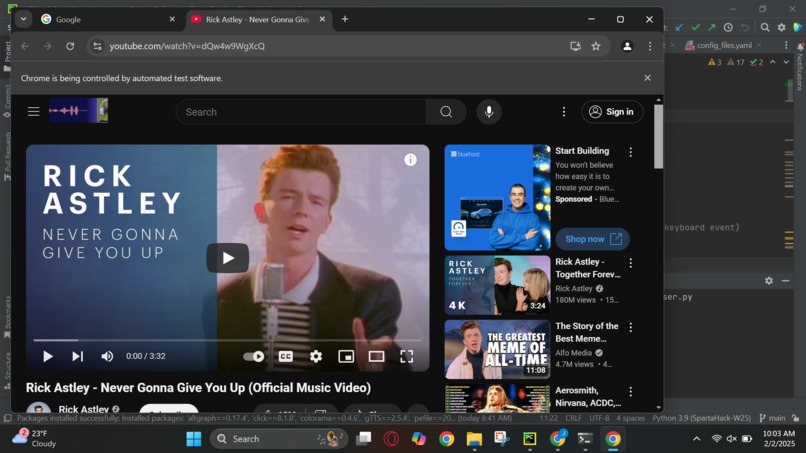Image resolution: width=806 pixels, height=453 pixels.
Task: Mute the video with the speaker icon
Action: pos(107,356)
